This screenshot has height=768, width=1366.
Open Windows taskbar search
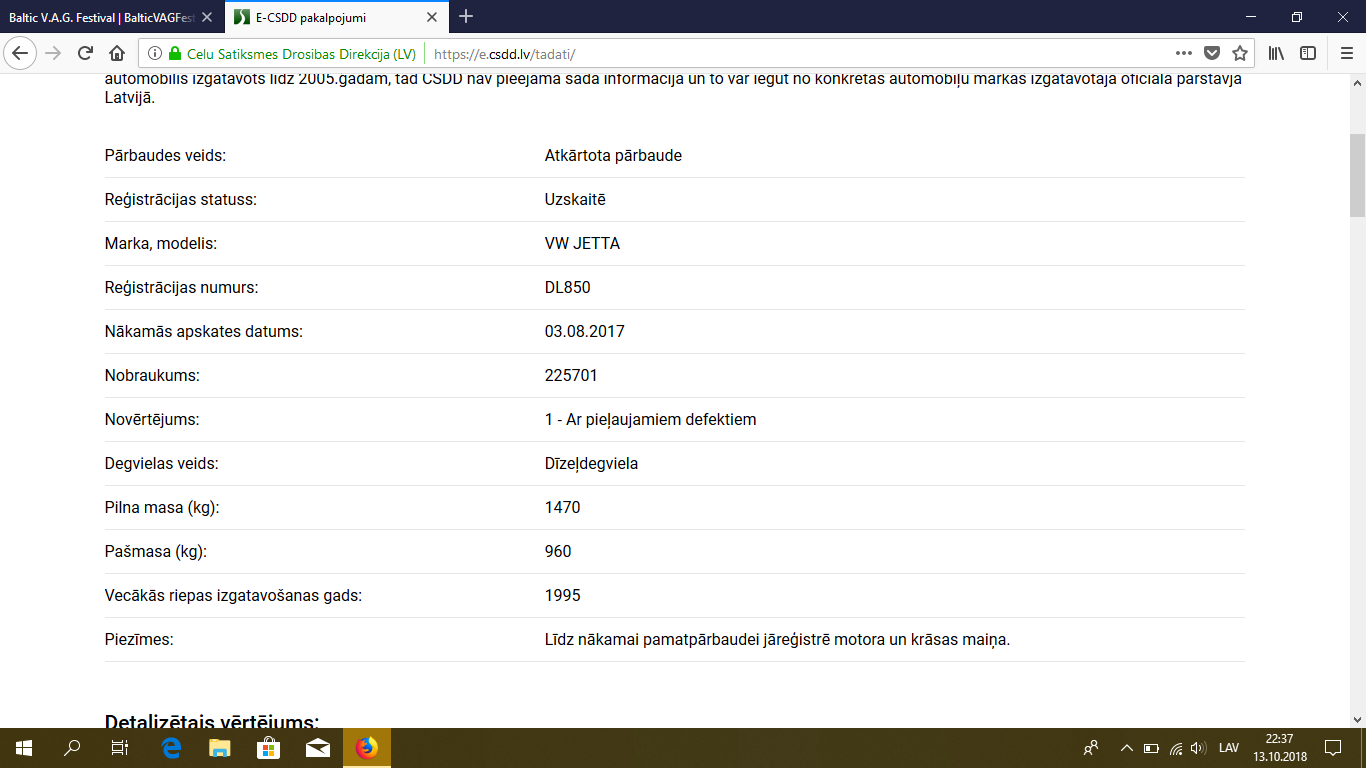(x=72, y=748)
